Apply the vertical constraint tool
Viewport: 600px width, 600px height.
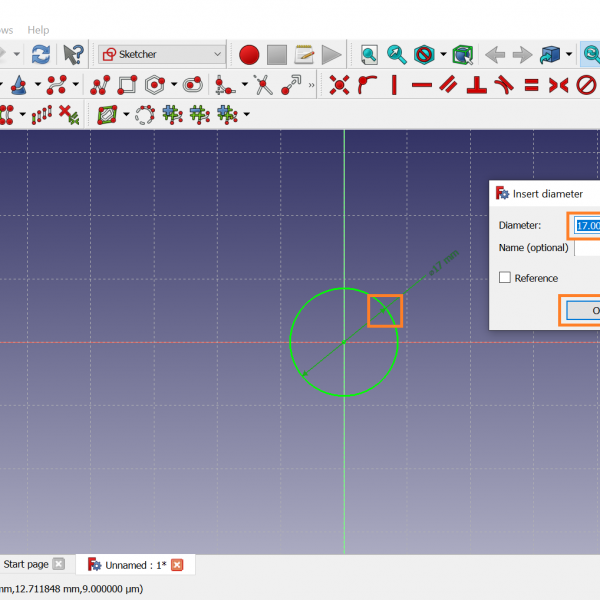point(394,85)
